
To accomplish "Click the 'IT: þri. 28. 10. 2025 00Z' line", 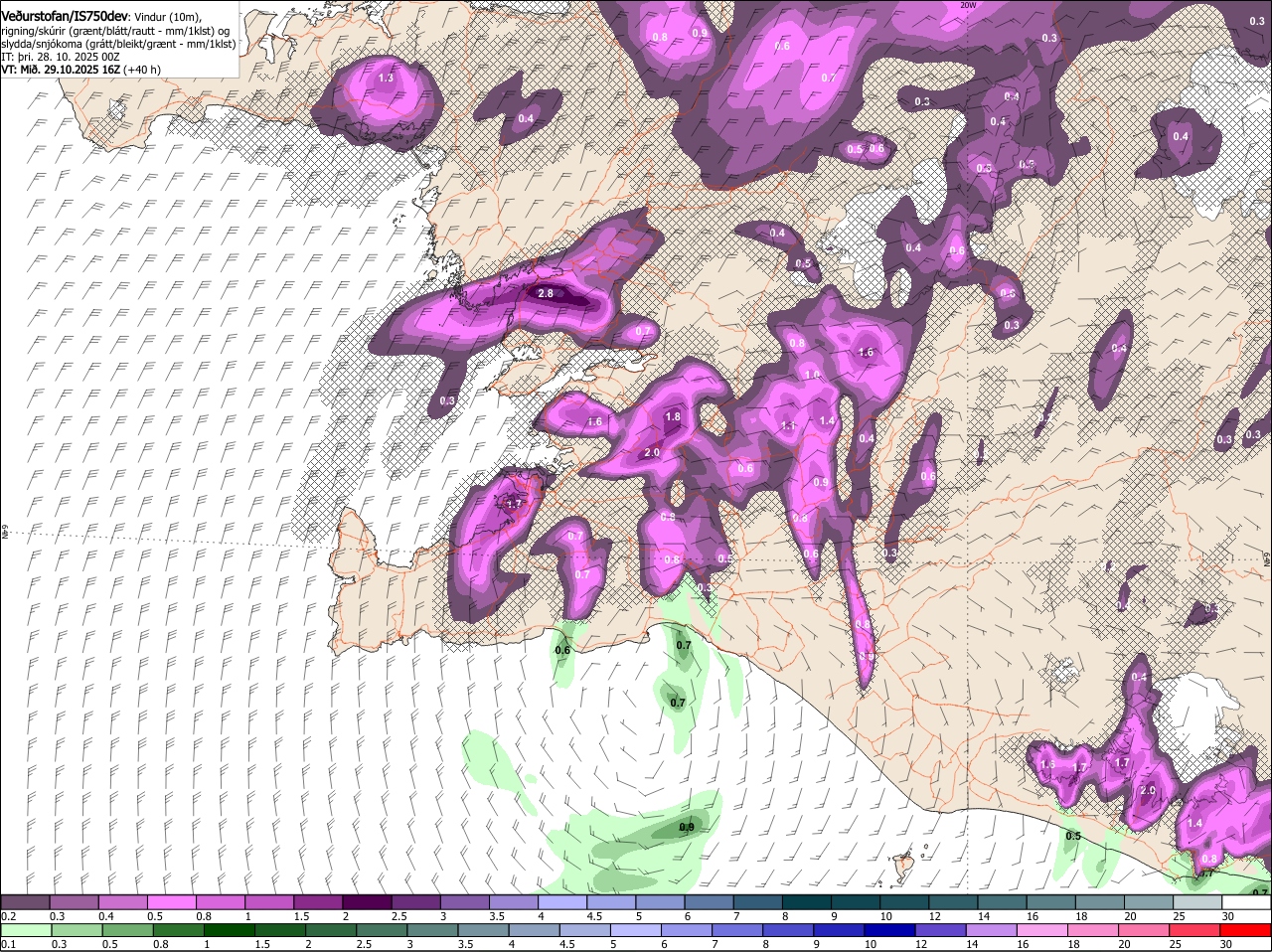I will pyautogui.click(x=60, y=58).
